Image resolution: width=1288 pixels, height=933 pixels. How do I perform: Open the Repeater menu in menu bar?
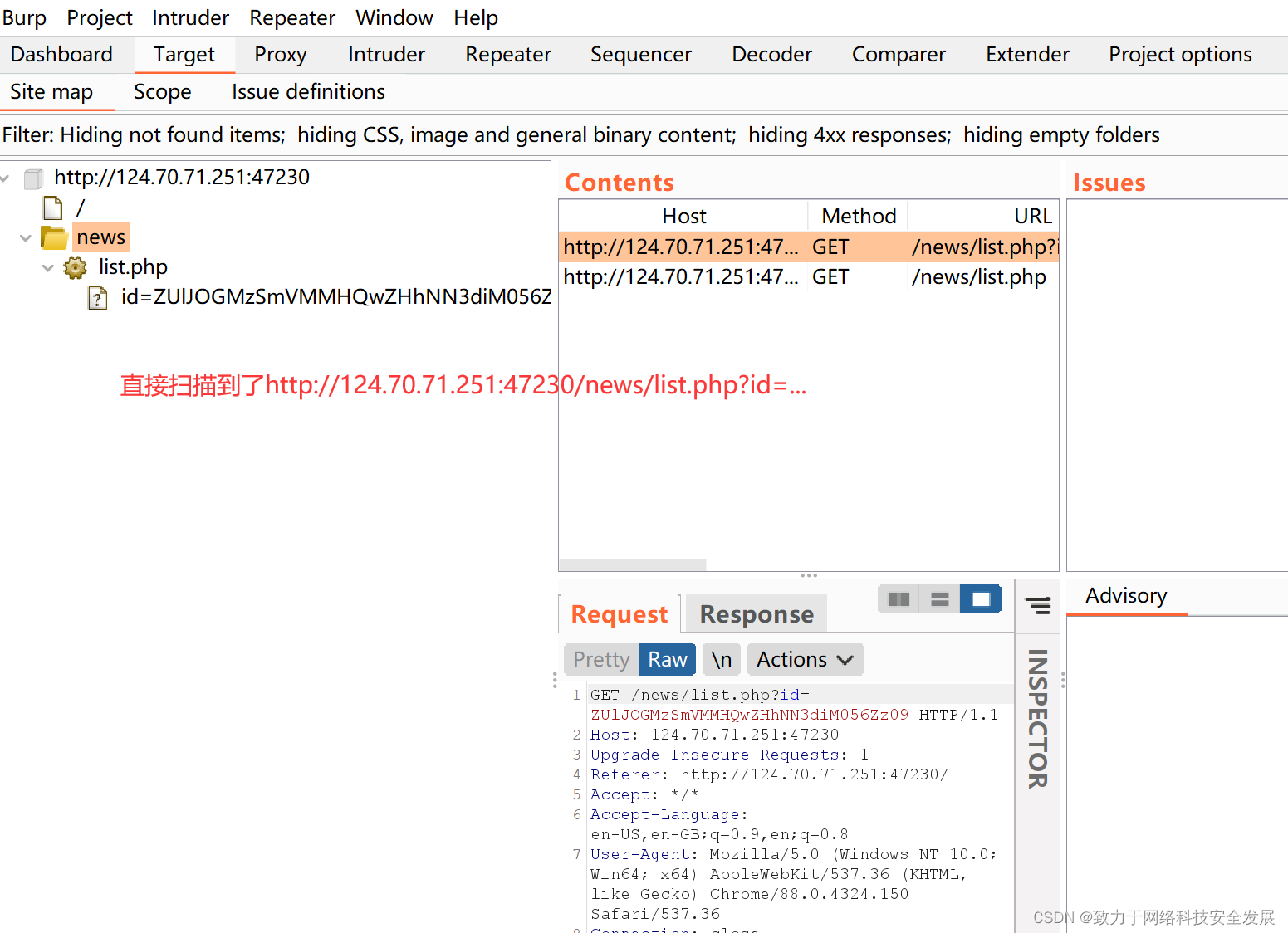click(292, 17)
